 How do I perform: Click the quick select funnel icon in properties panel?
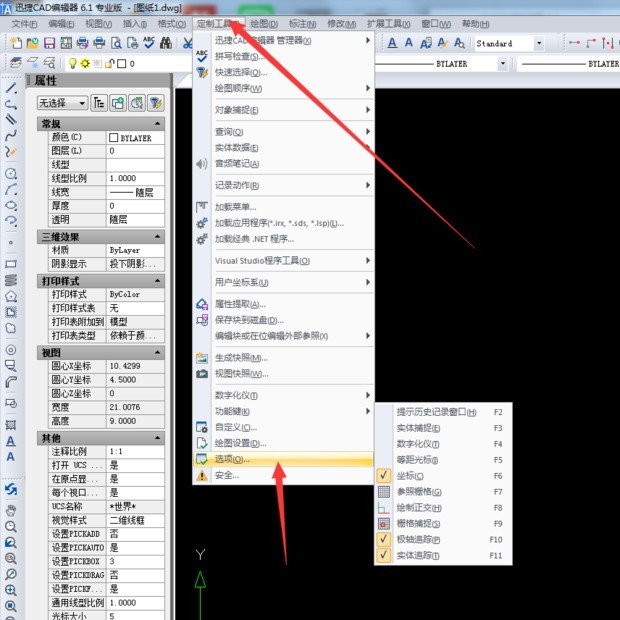coord(155,103)
